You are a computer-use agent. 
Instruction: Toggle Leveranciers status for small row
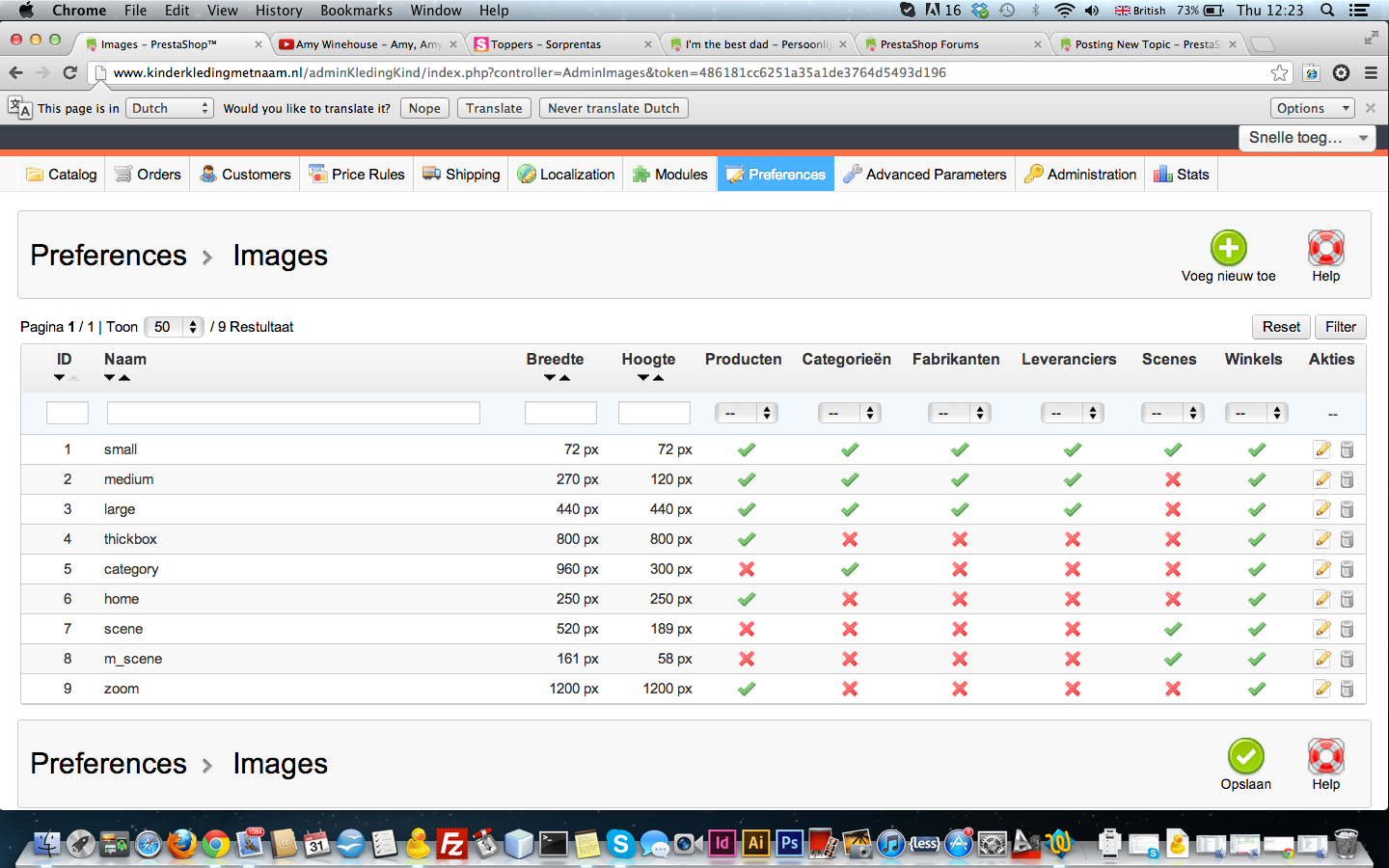click(x=1073, y=449)
